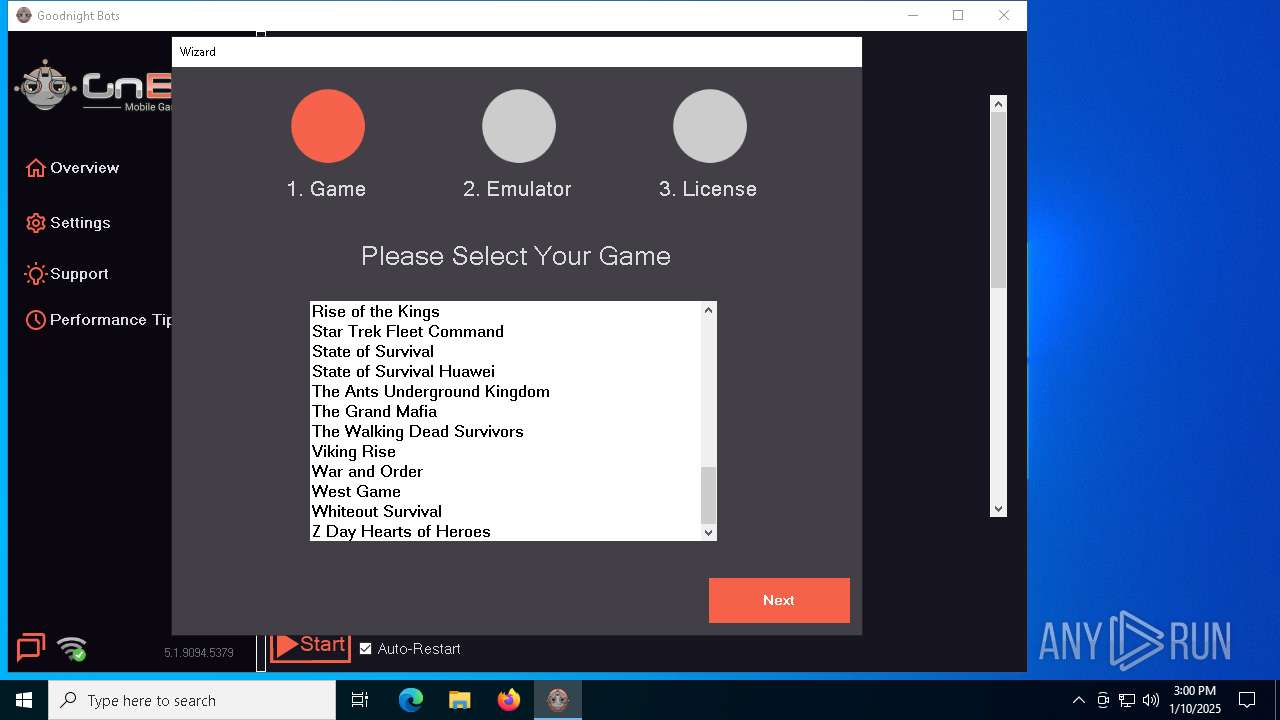Screen dimensions: 1280x720
Task: Click the Performance Tips clock icon
Action: click(36, 320)
